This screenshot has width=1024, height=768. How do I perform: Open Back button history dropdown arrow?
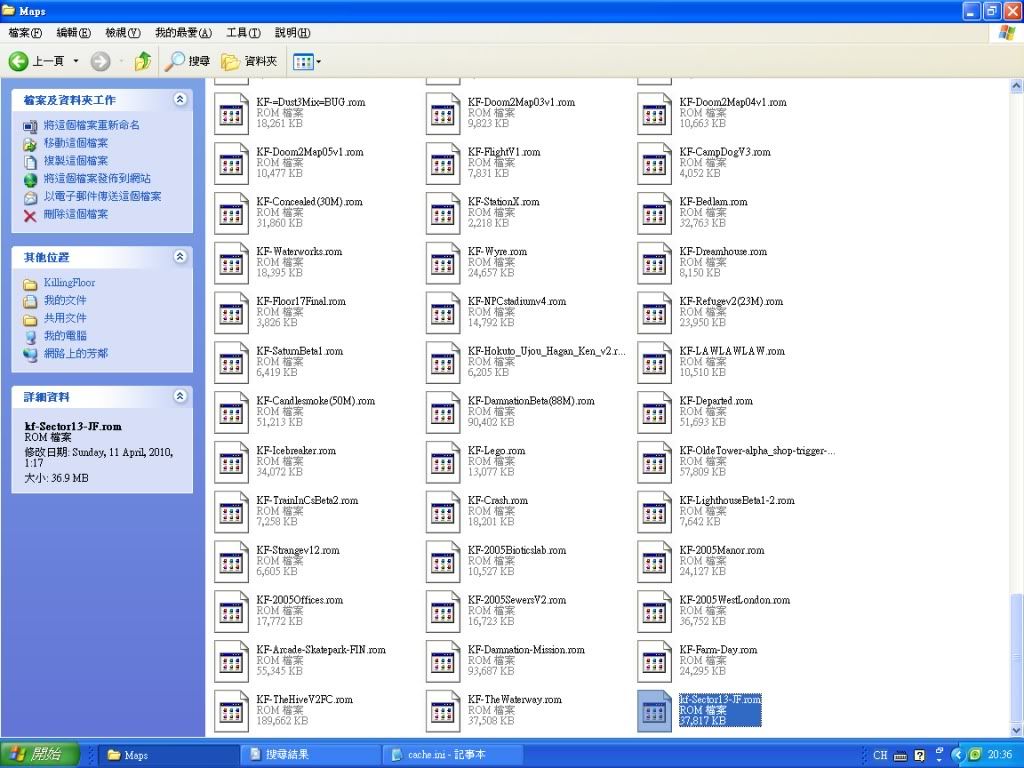point(76,62)
